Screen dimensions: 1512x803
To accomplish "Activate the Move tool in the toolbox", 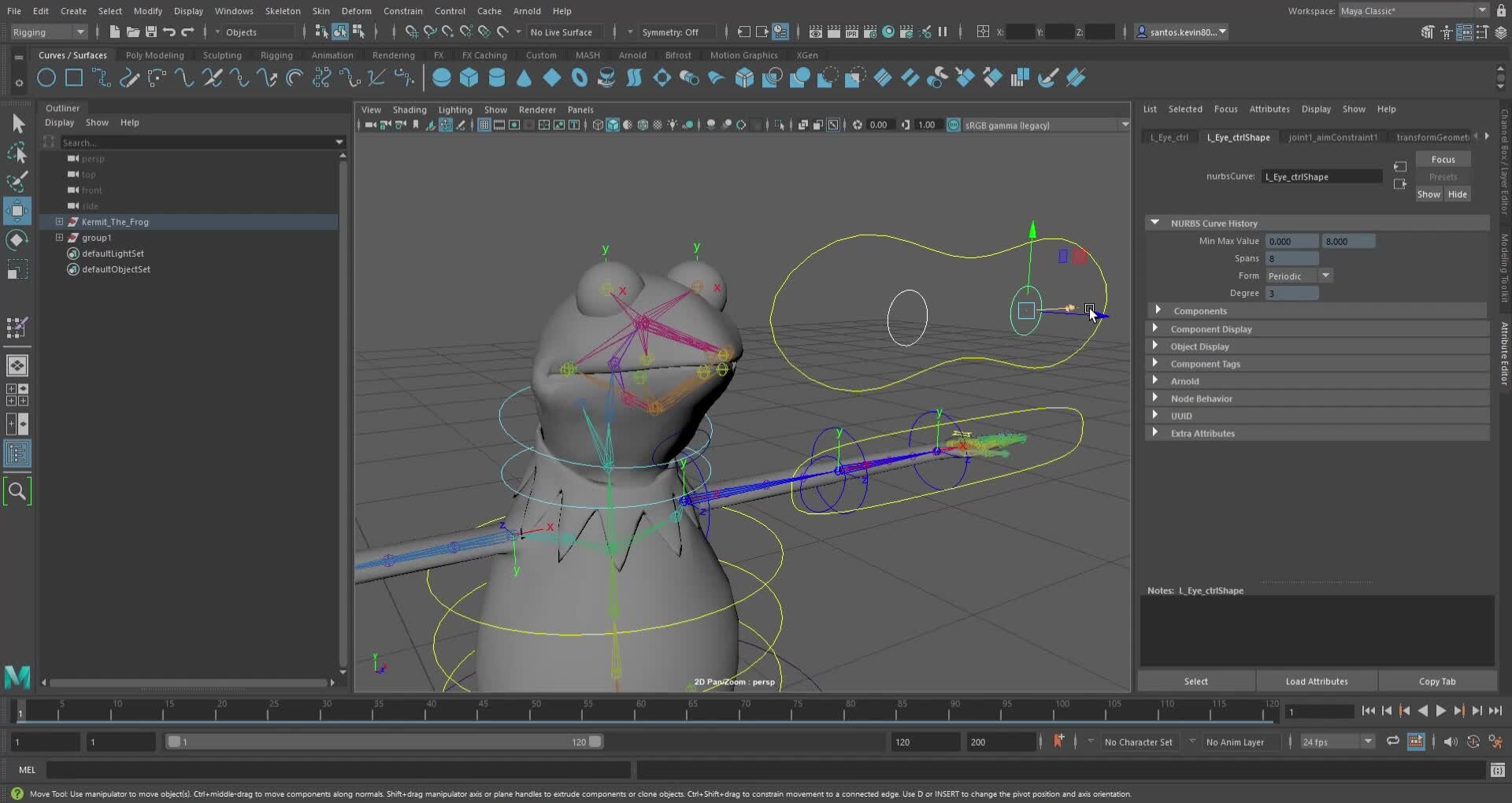I will coord(17,211).
